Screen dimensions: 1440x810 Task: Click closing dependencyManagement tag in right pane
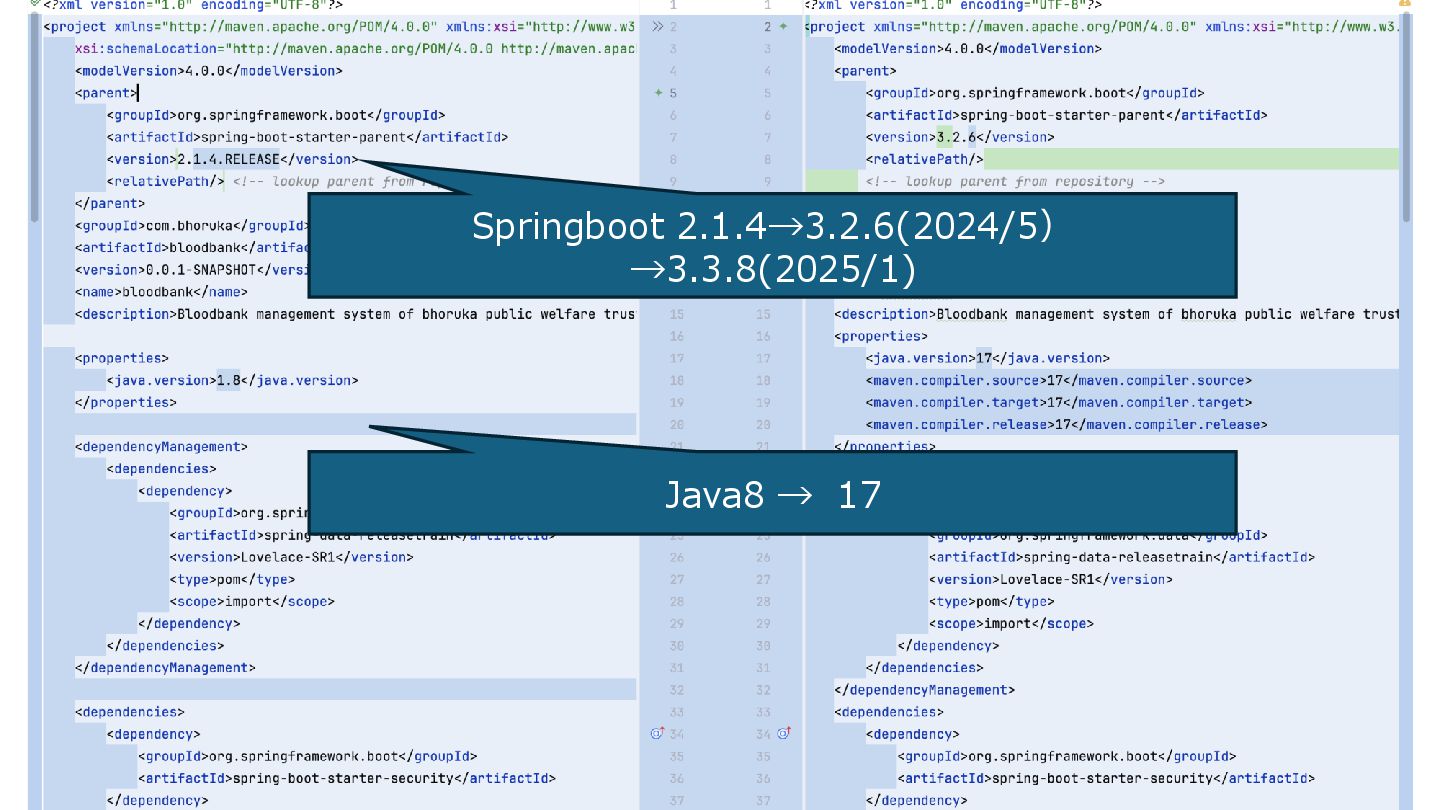click(925, 690)
